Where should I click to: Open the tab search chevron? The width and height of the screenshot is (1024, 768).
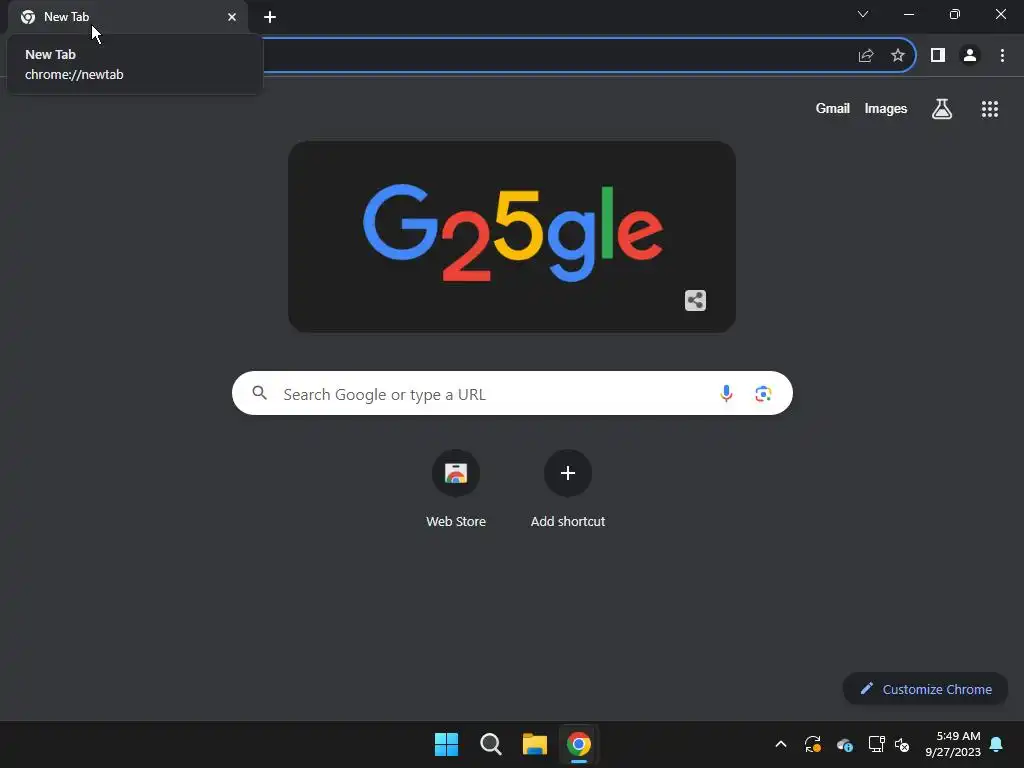click(863, 14)
